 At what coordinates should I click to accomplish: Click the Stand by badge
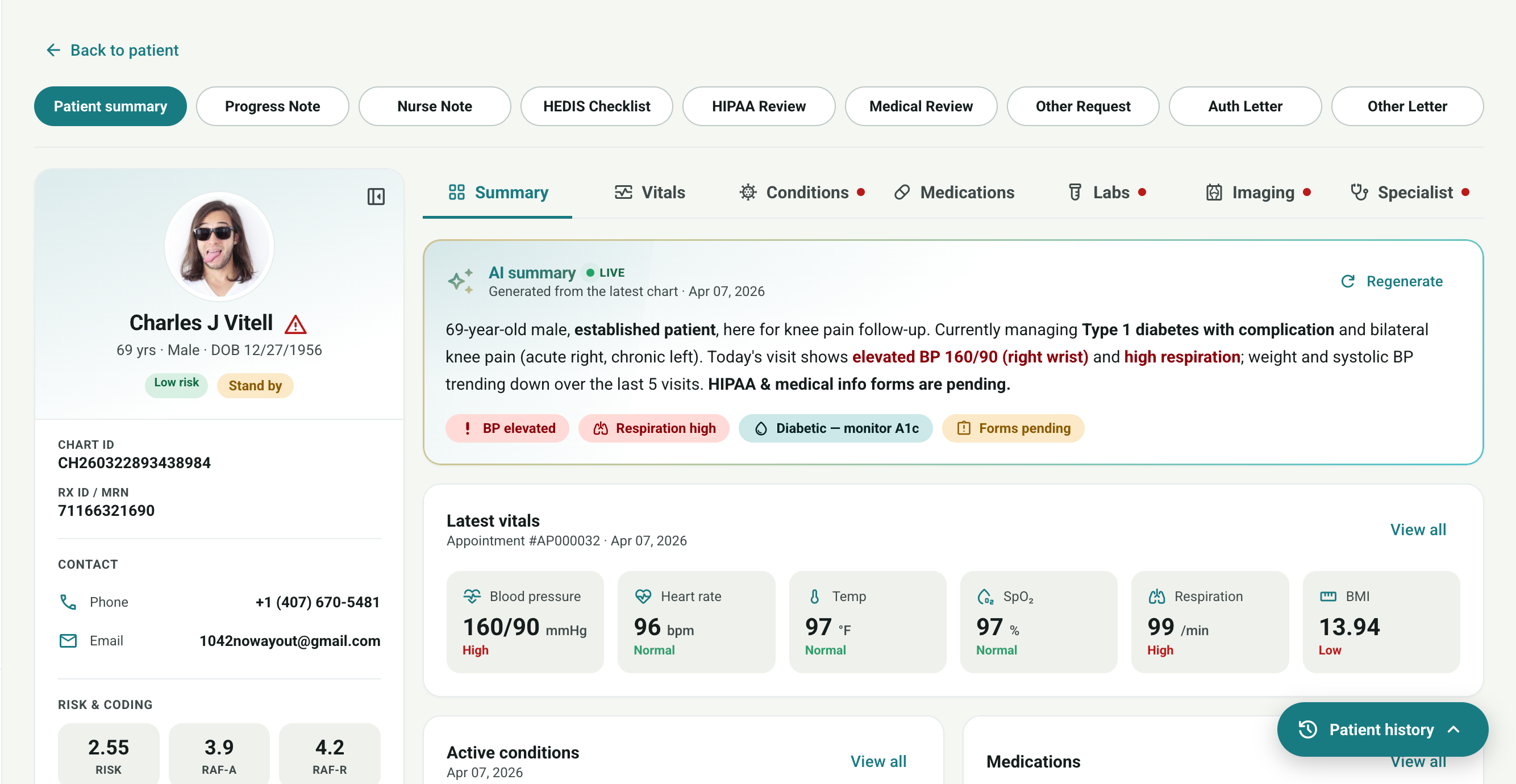coord(255,386)
